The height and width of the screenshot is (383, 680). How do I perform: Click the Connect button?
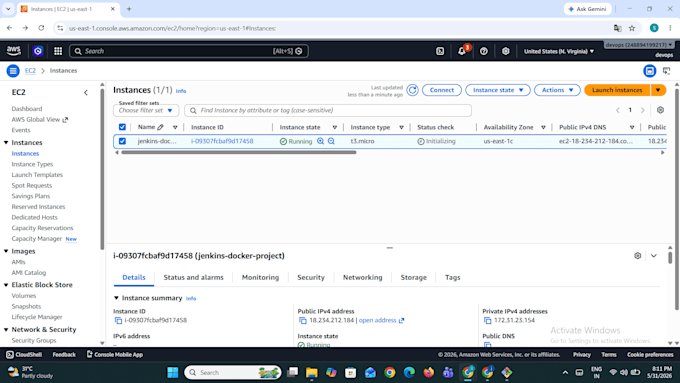click(x=441, y=90)
